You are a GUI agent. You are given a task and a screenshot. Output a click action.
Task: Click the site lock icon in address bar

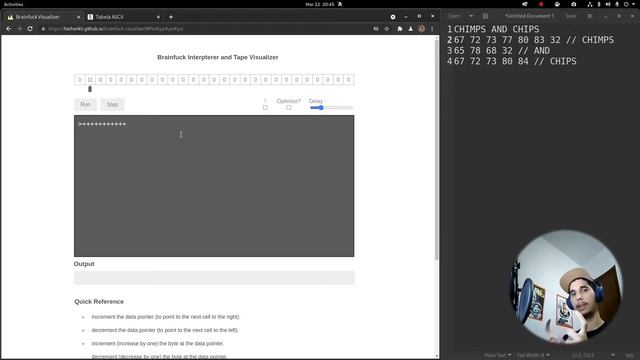[43, 29]
